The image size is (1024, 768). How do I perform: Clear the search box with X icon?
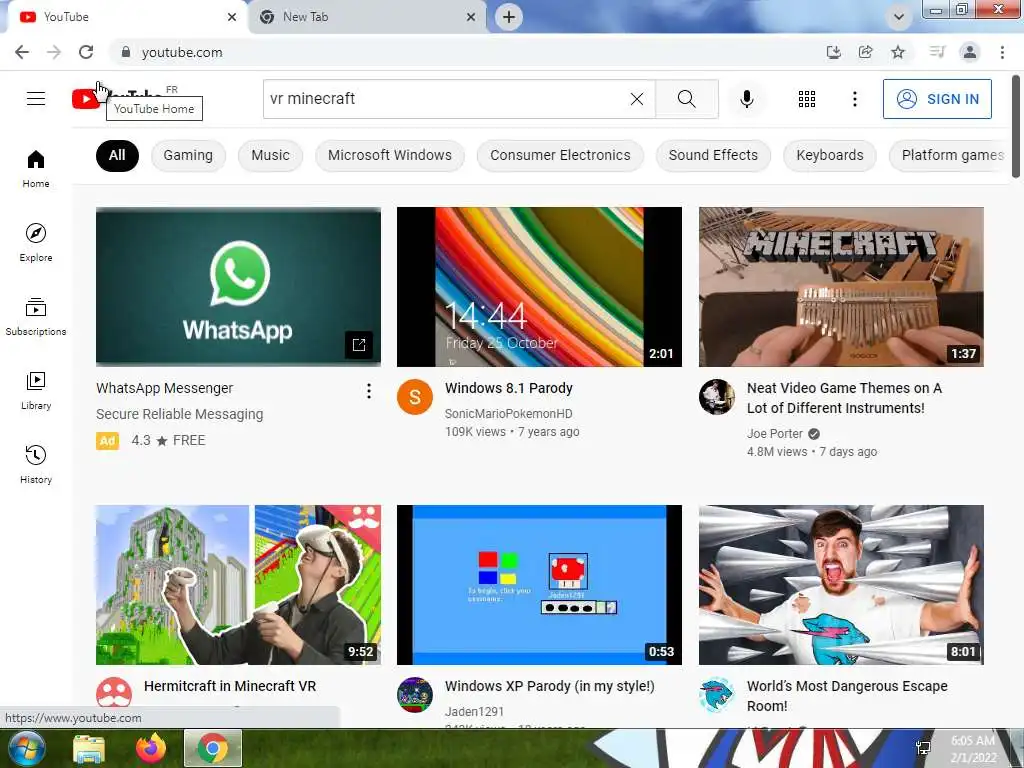637,99
